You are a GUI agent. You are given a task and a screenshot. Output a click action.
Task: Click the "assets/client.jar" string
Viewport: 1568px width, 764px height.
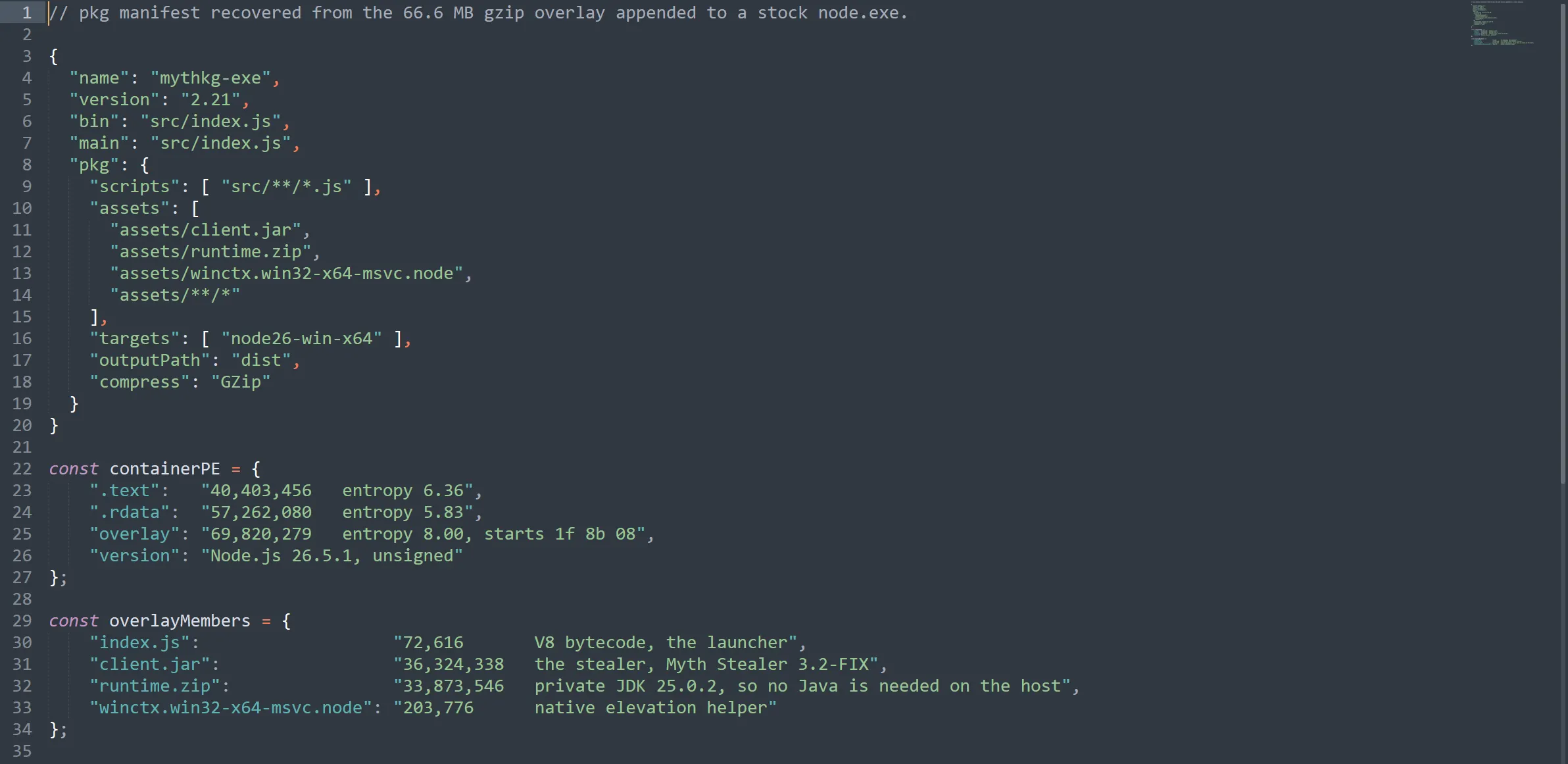click(x=205, y=230)
